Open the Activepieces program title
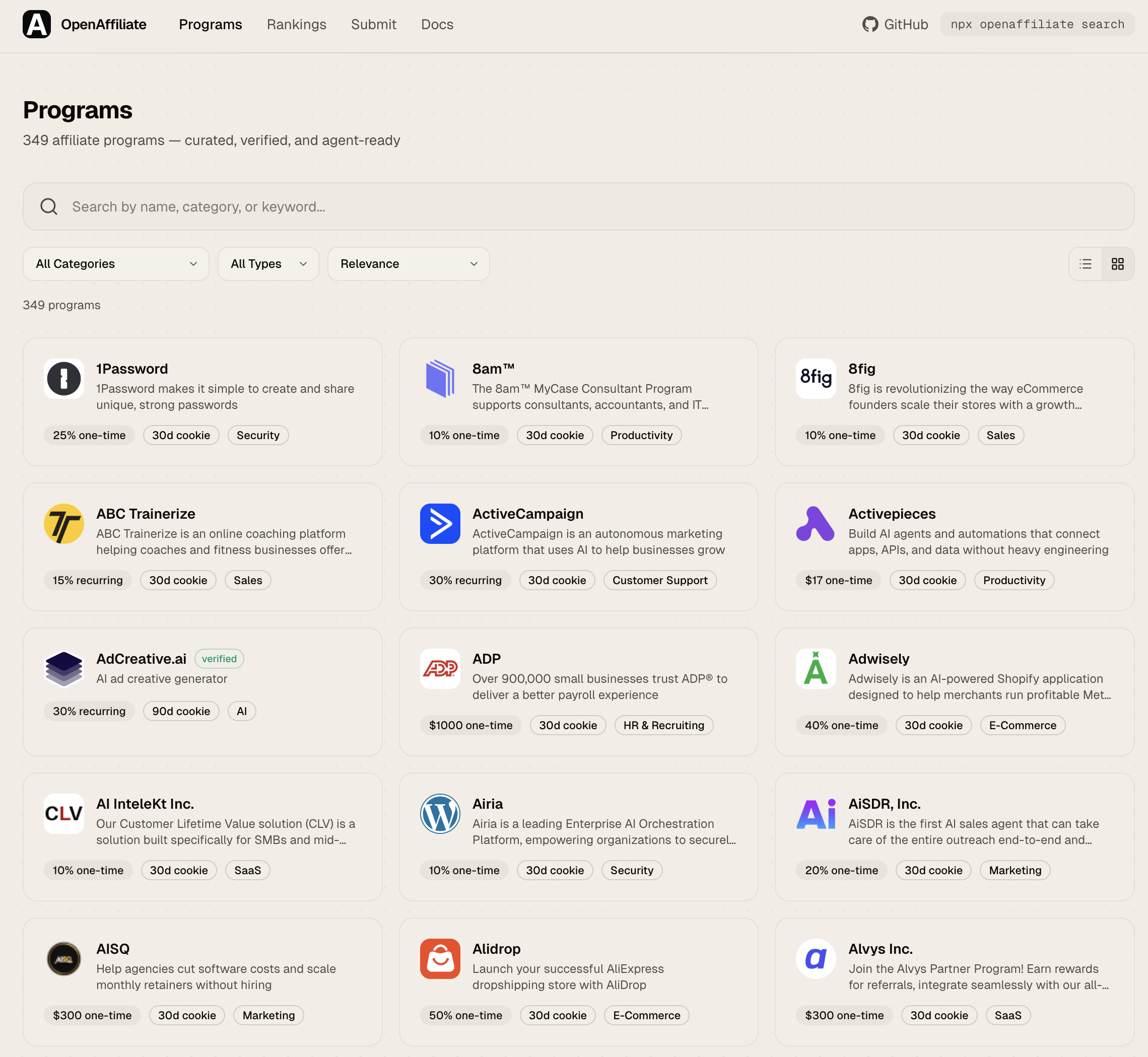This screenshot has width=1148, height=1057. coord(891,514)
